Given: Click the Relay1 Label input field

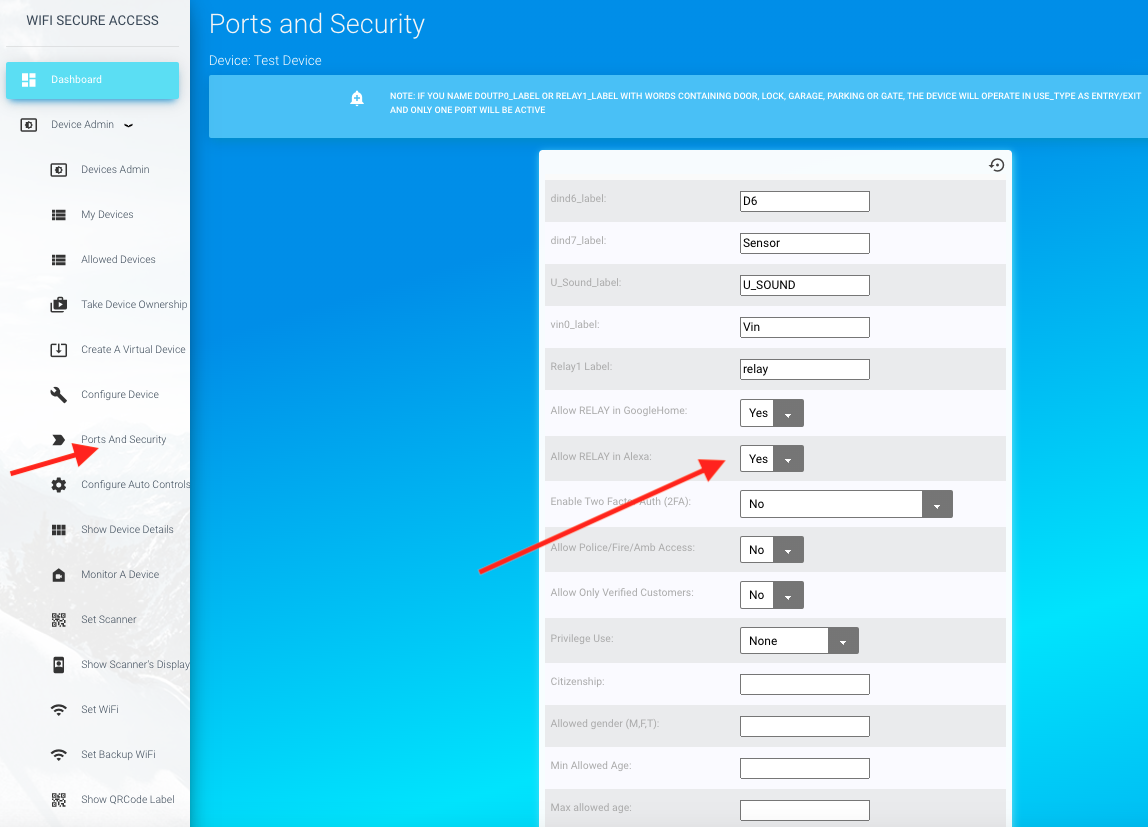Looking at the screenshot, I should [805, 370].
